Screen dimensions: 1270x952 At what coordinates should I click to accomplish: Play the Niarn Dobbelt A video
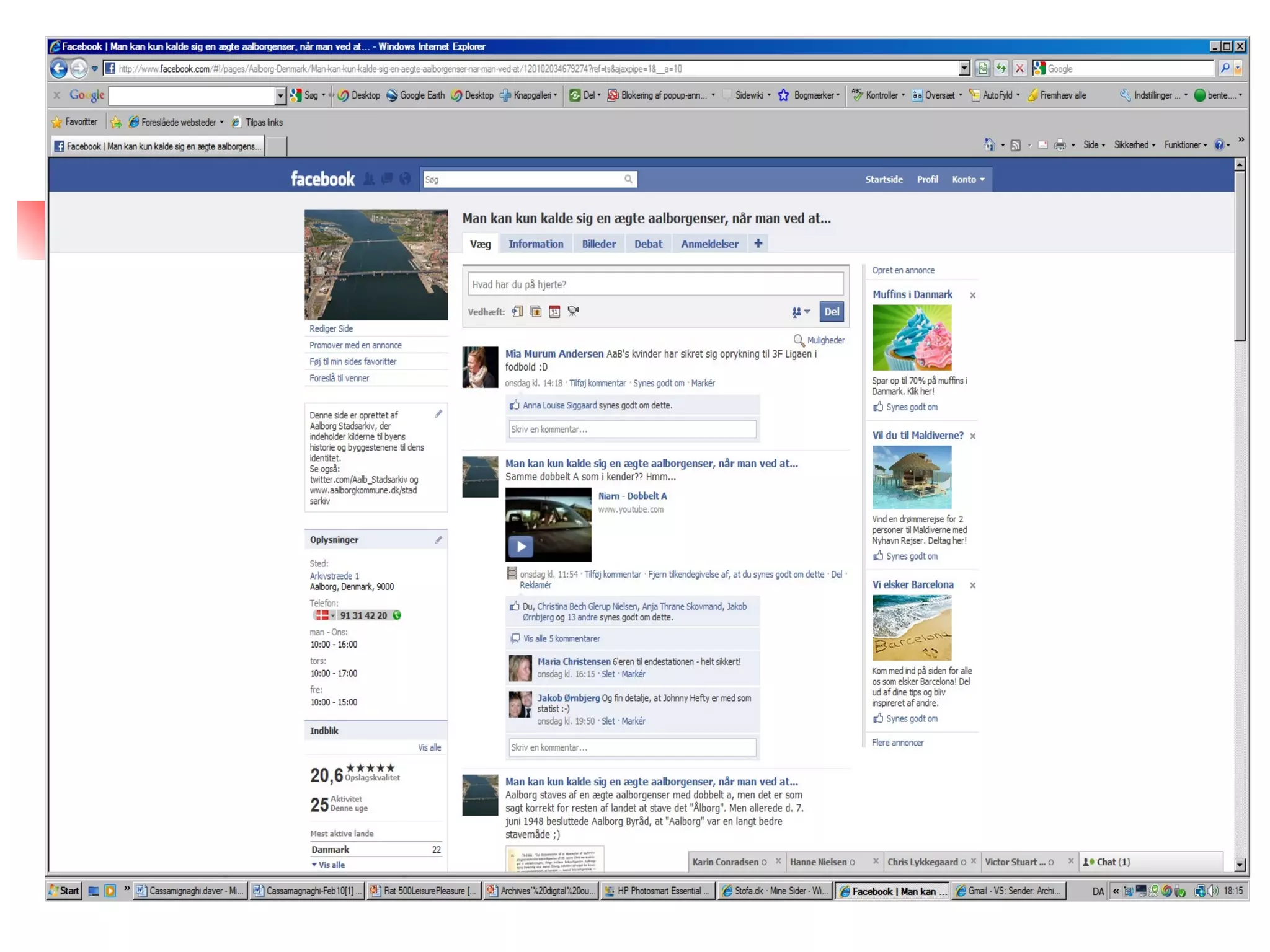pos(521,546)
